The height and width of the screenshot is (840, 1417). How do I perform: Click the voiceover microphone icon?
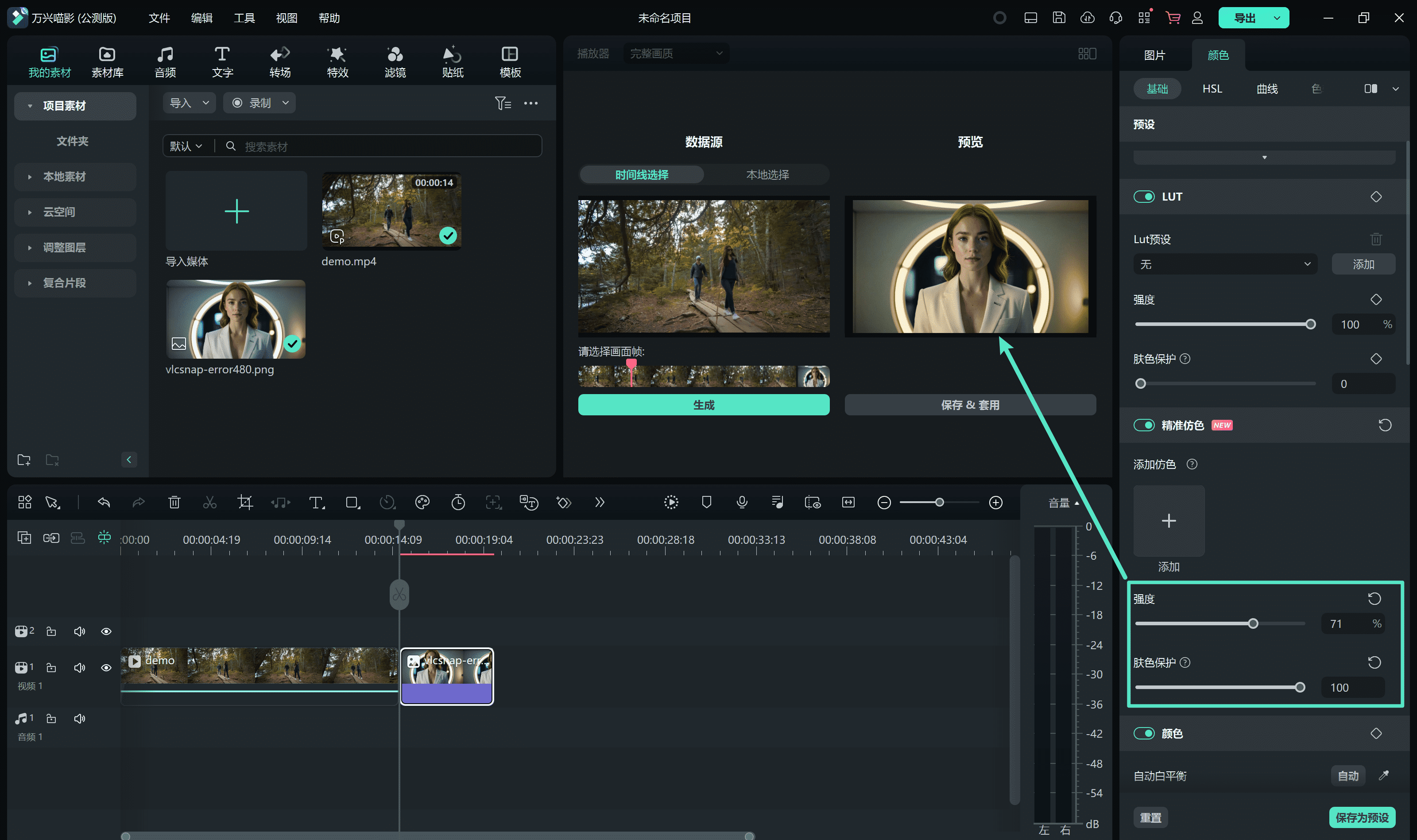tap(742, 502)
